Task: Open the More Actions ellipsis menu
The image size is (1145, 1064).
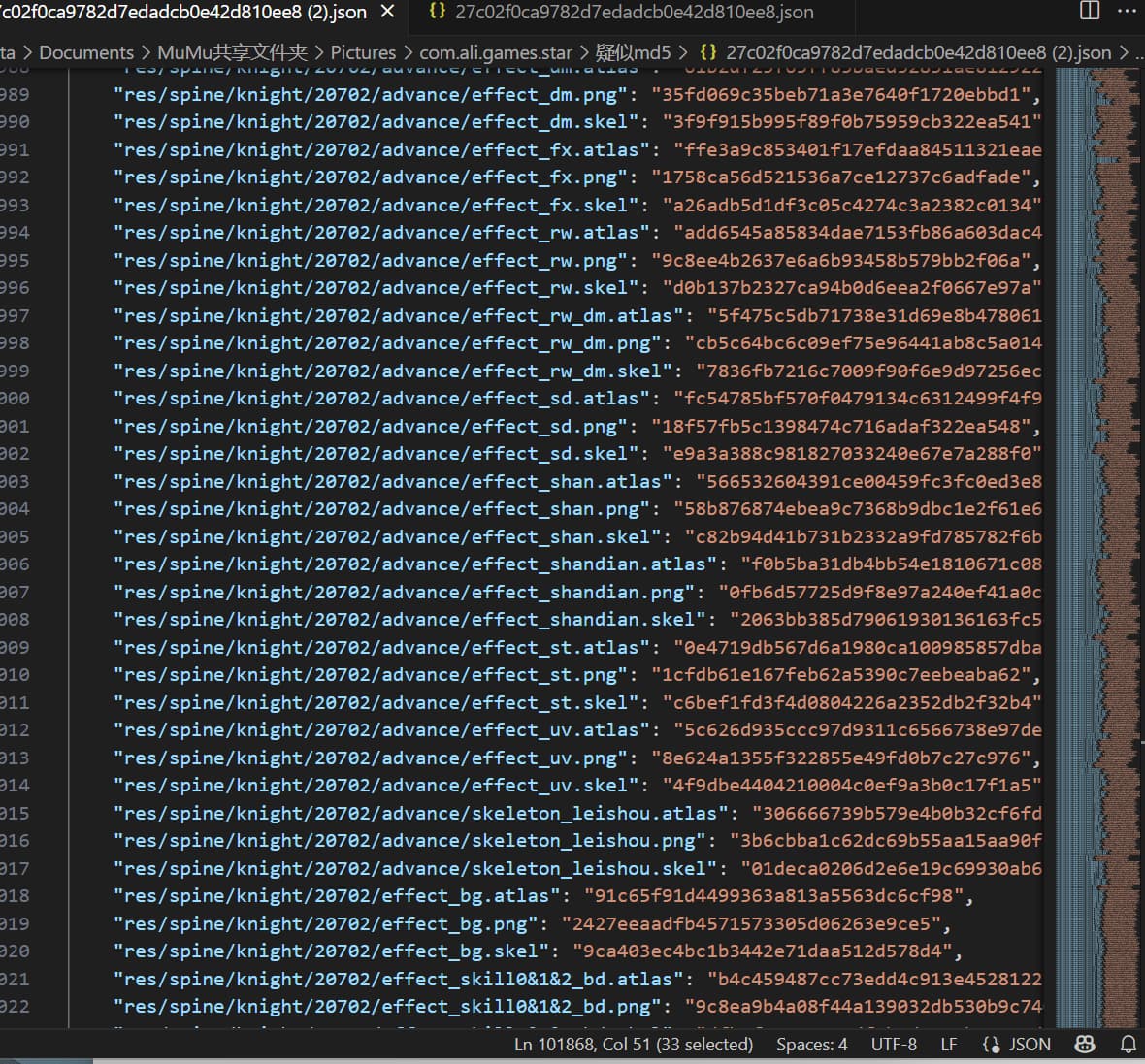Action: [x=1127, y=11]
